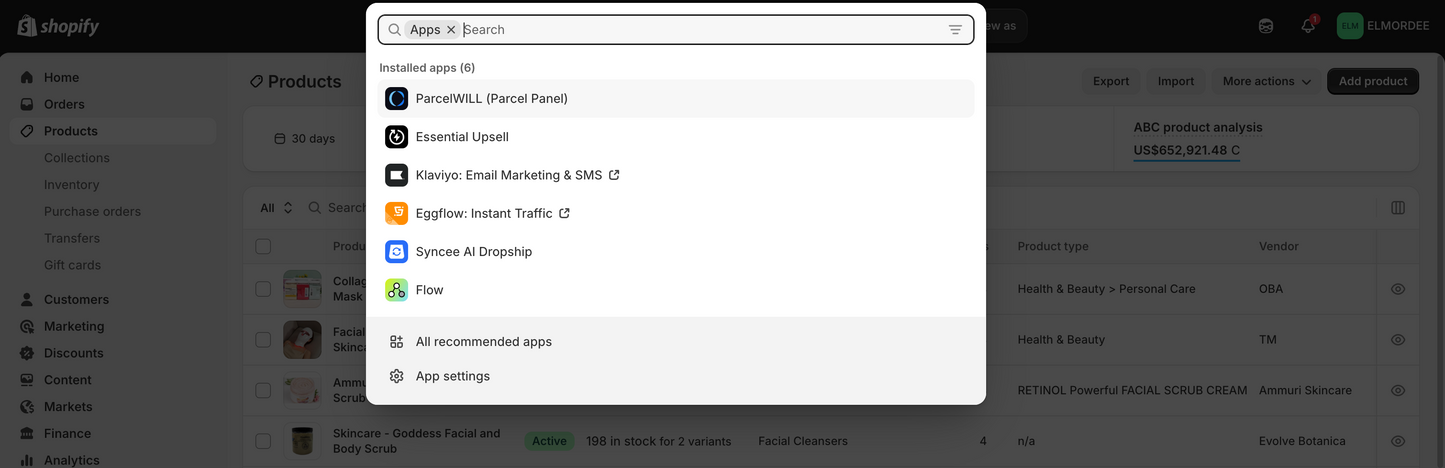Click the Customers sidebar icon
Image resolution: width=1445 pixels, height=468 pixels.
coord(27,299)
